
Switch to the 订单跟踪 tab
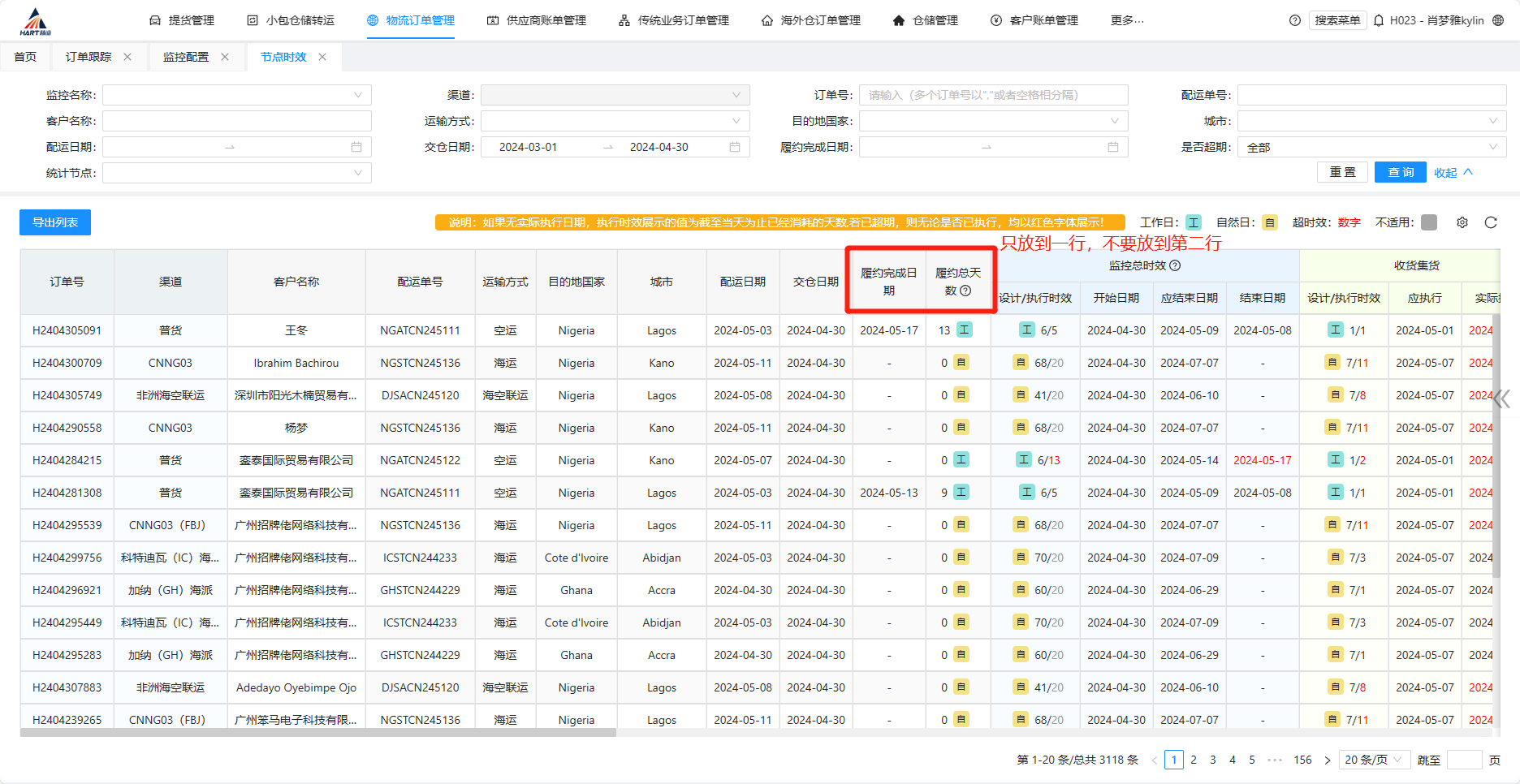click(89, 57)
